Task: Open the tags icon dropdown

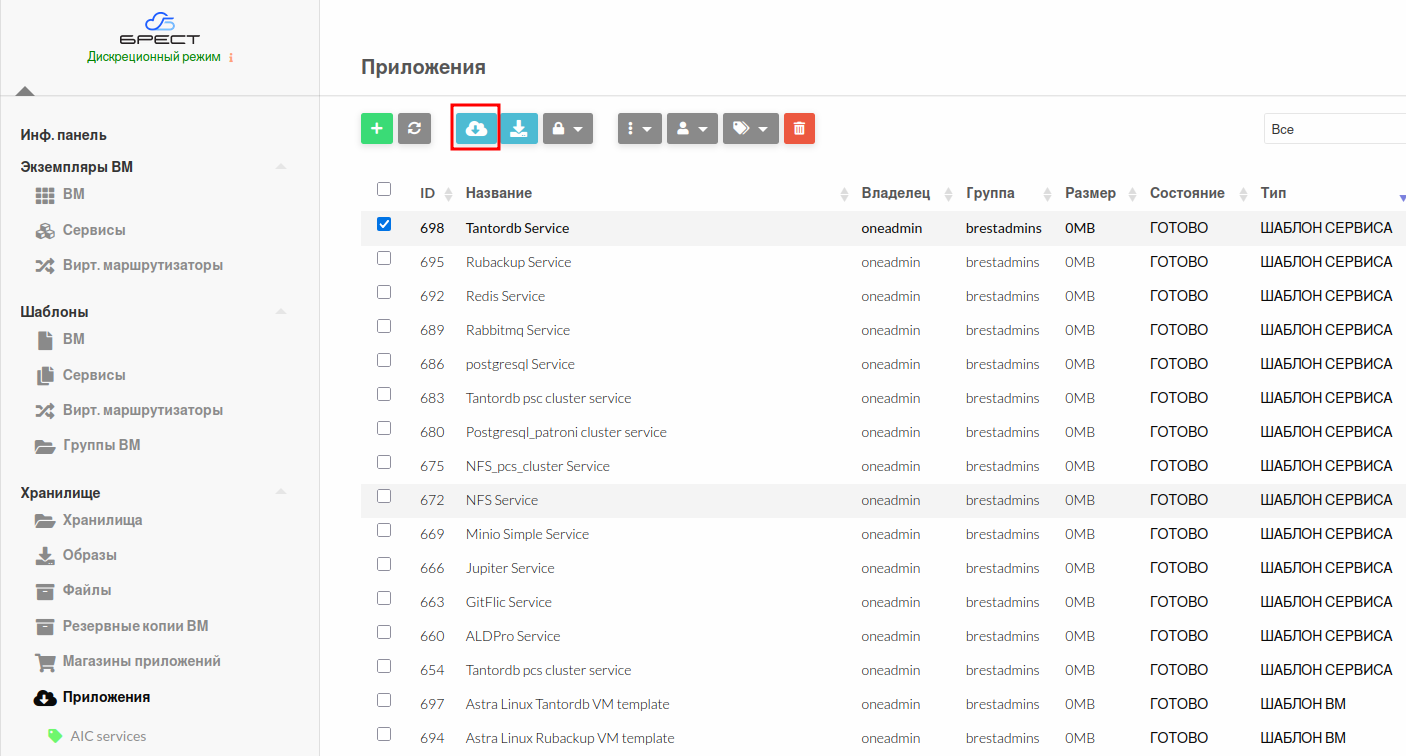Action: (x=750, y=128)
